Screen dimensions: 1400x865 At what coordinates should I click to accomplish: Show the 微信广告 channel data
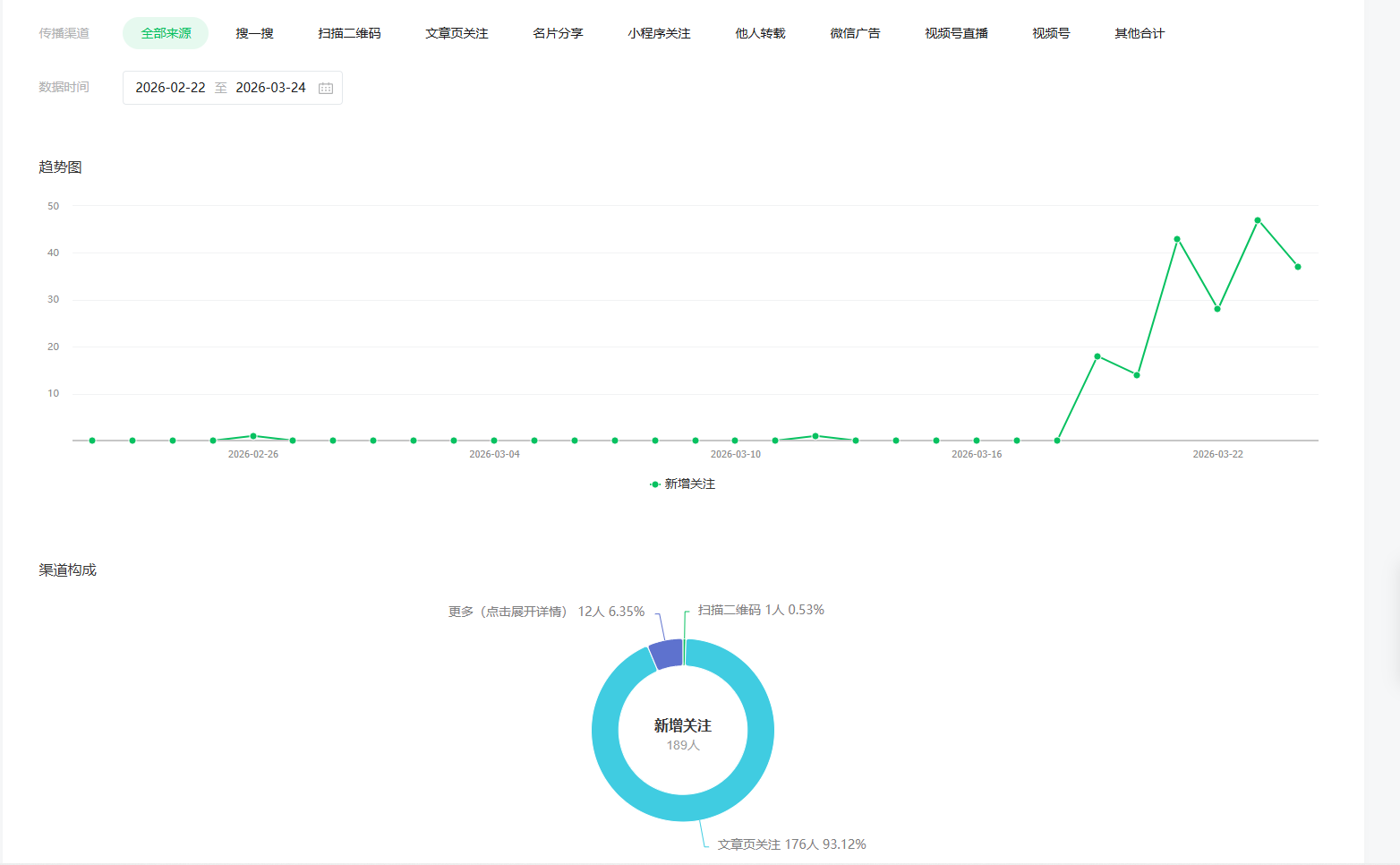click(x=855, y=33)
